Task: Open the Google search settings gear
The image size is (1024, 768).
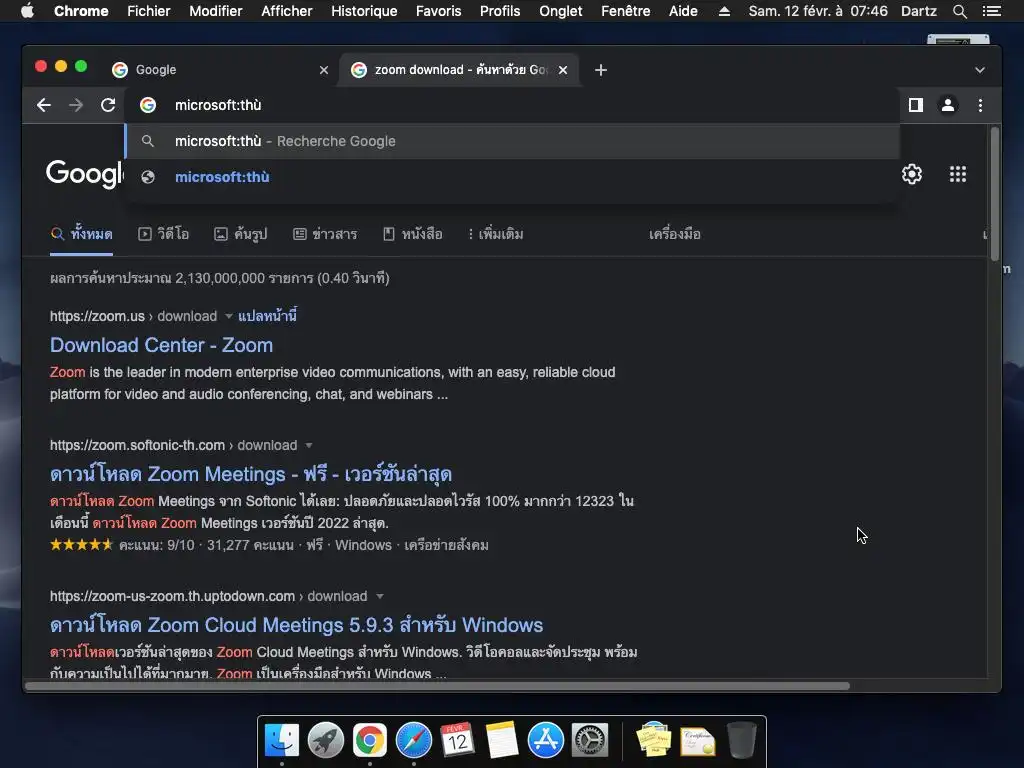Action: coord(912,174)
